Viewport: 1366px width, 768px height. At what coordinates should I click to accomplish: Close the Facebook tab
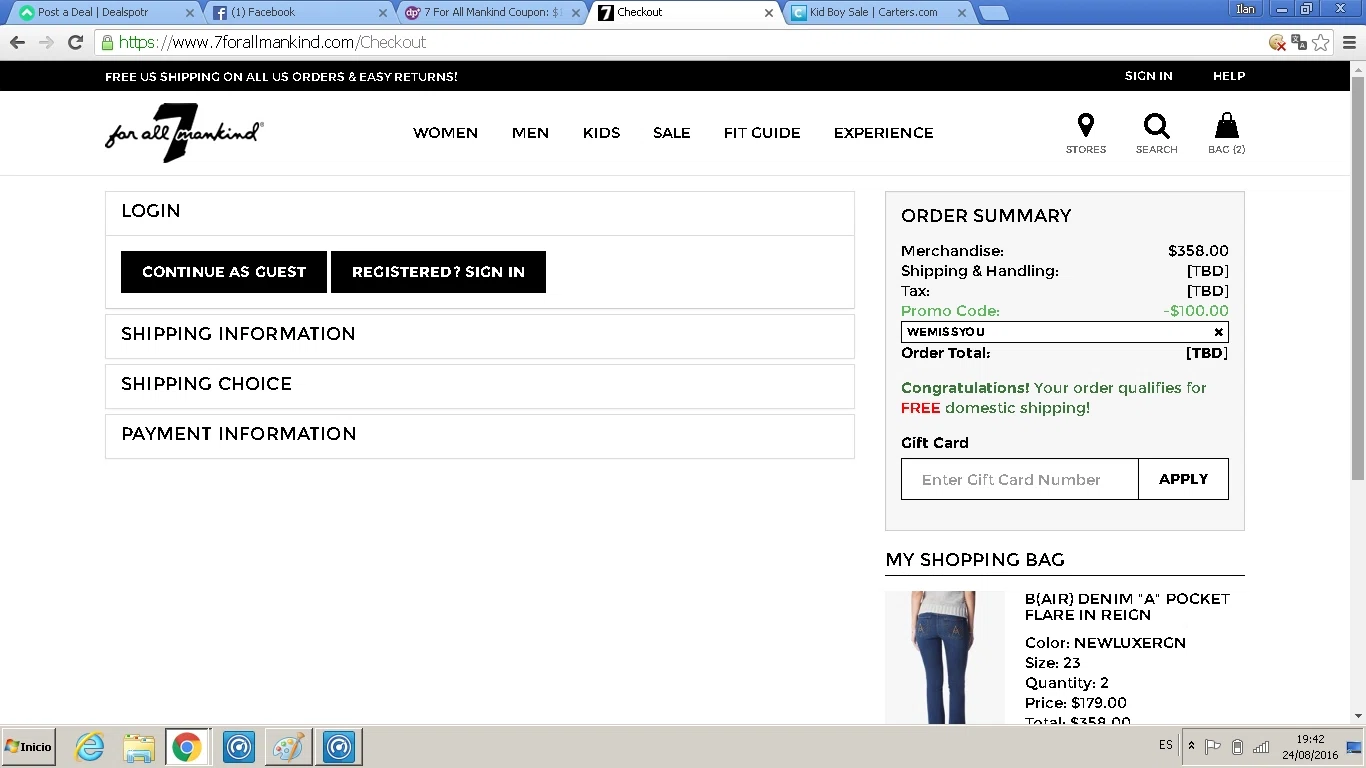point(382,13)
